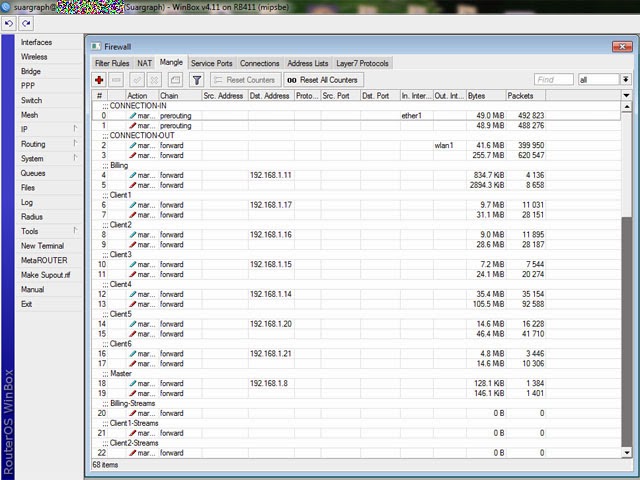Select the ether1 in-interface cell
Screen dimensions: 640x480
(x=416, y=116)
